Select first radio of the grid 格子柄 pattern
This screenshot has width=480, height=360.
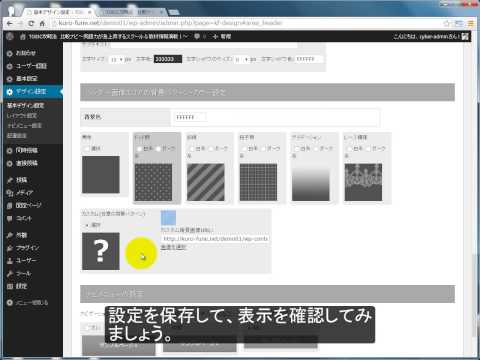244,149
